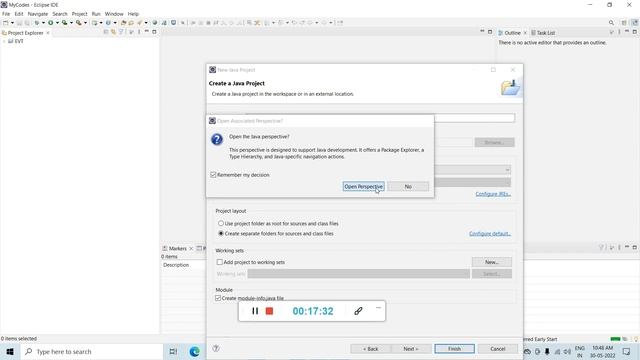Image resolution: width=640 pixels, height=360 pixels.
Task: Open the Window menu
Action: [x=114, y=14]
